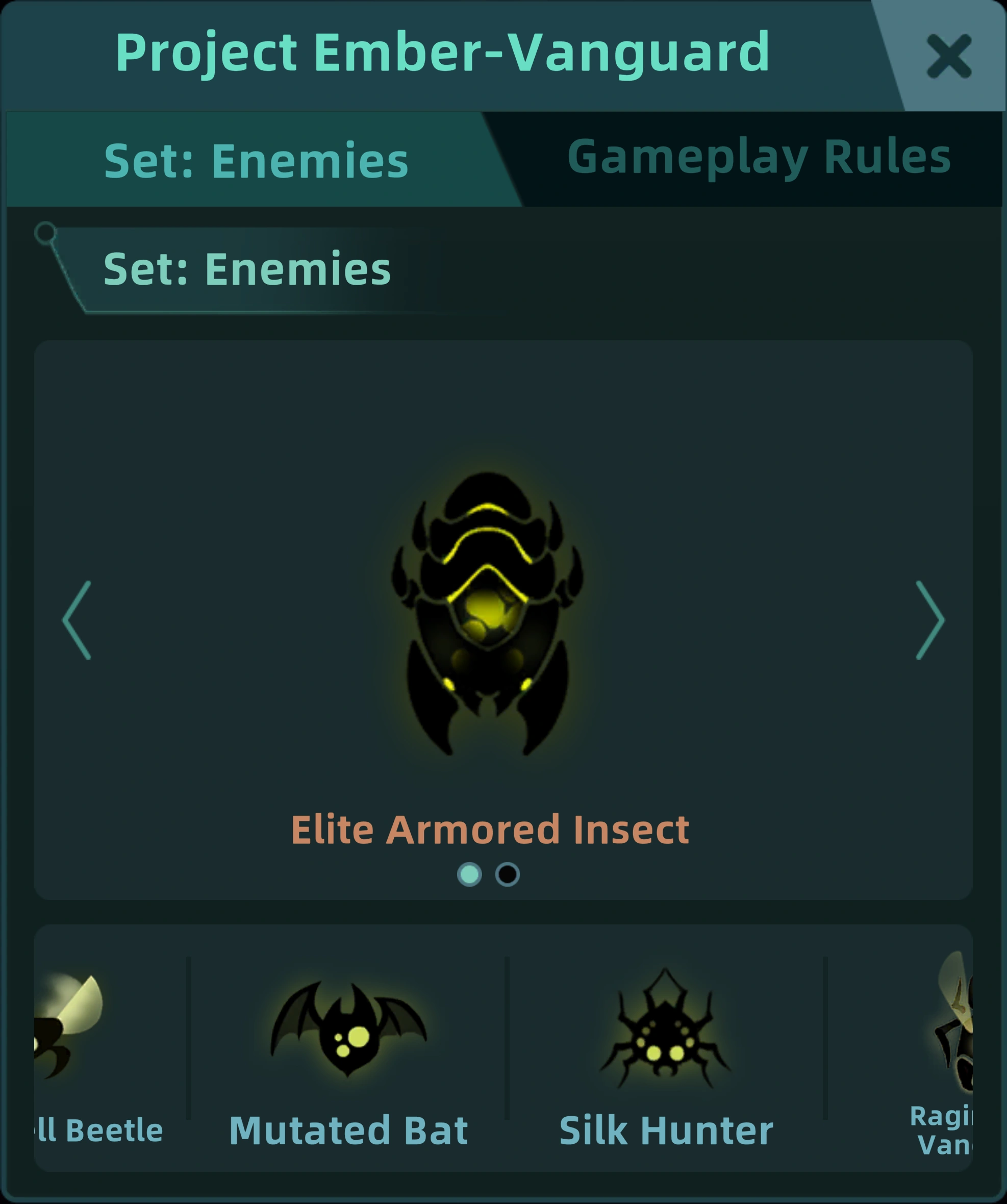Click the circle marker beside section header
Screen dimensions: 1007x1204
[45, 233]
